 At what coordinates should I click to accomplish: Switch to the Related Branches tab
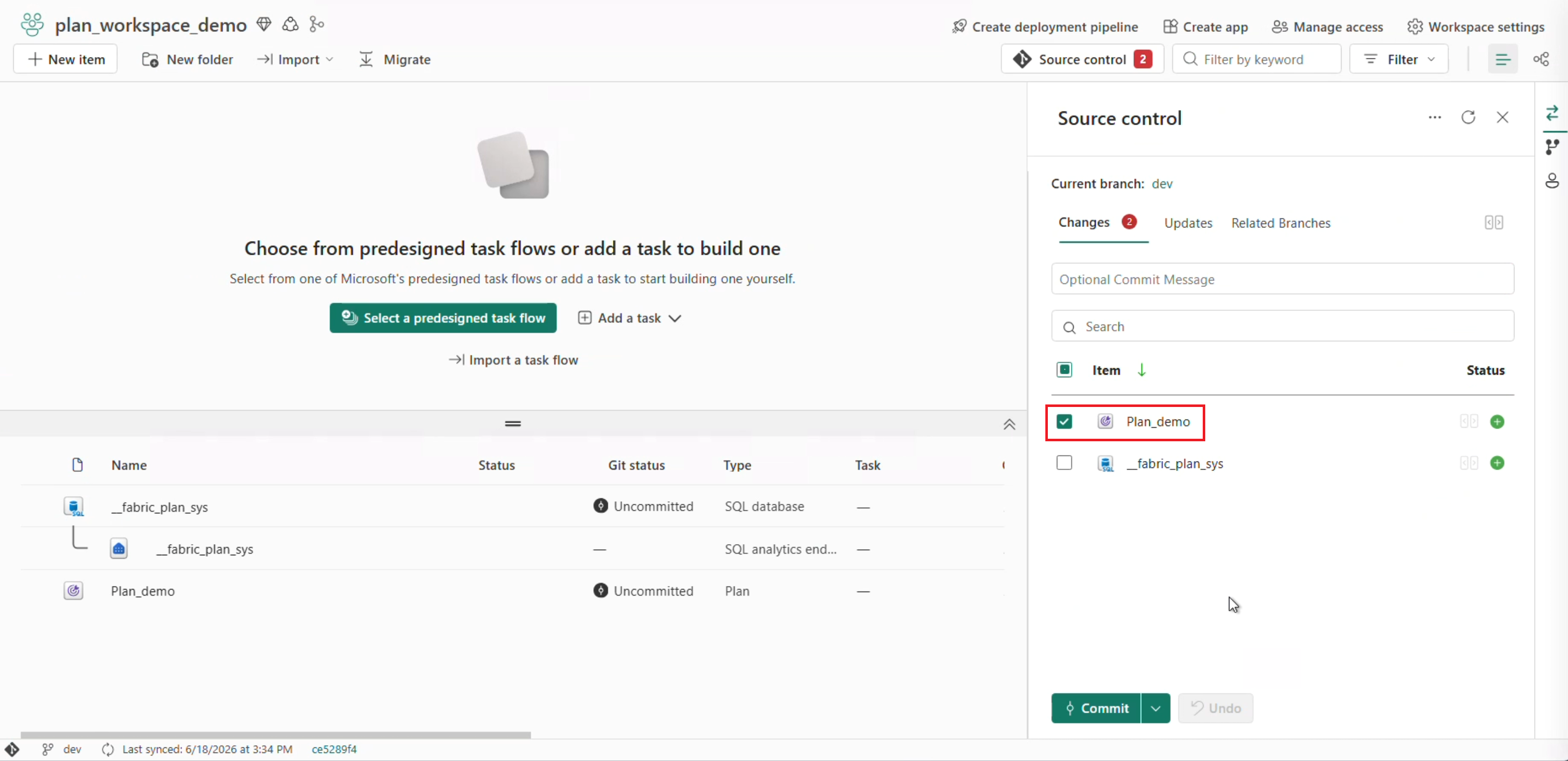pos(1281,223)
